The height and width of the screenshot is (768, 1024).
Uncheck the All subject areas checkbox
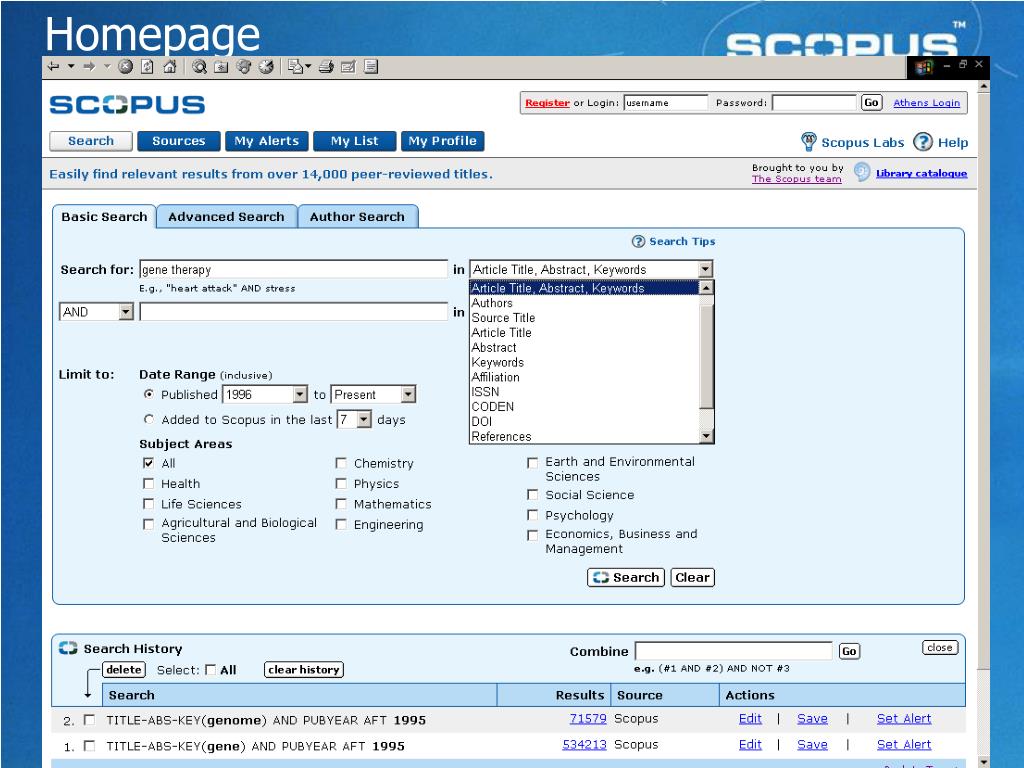[148, 463]
